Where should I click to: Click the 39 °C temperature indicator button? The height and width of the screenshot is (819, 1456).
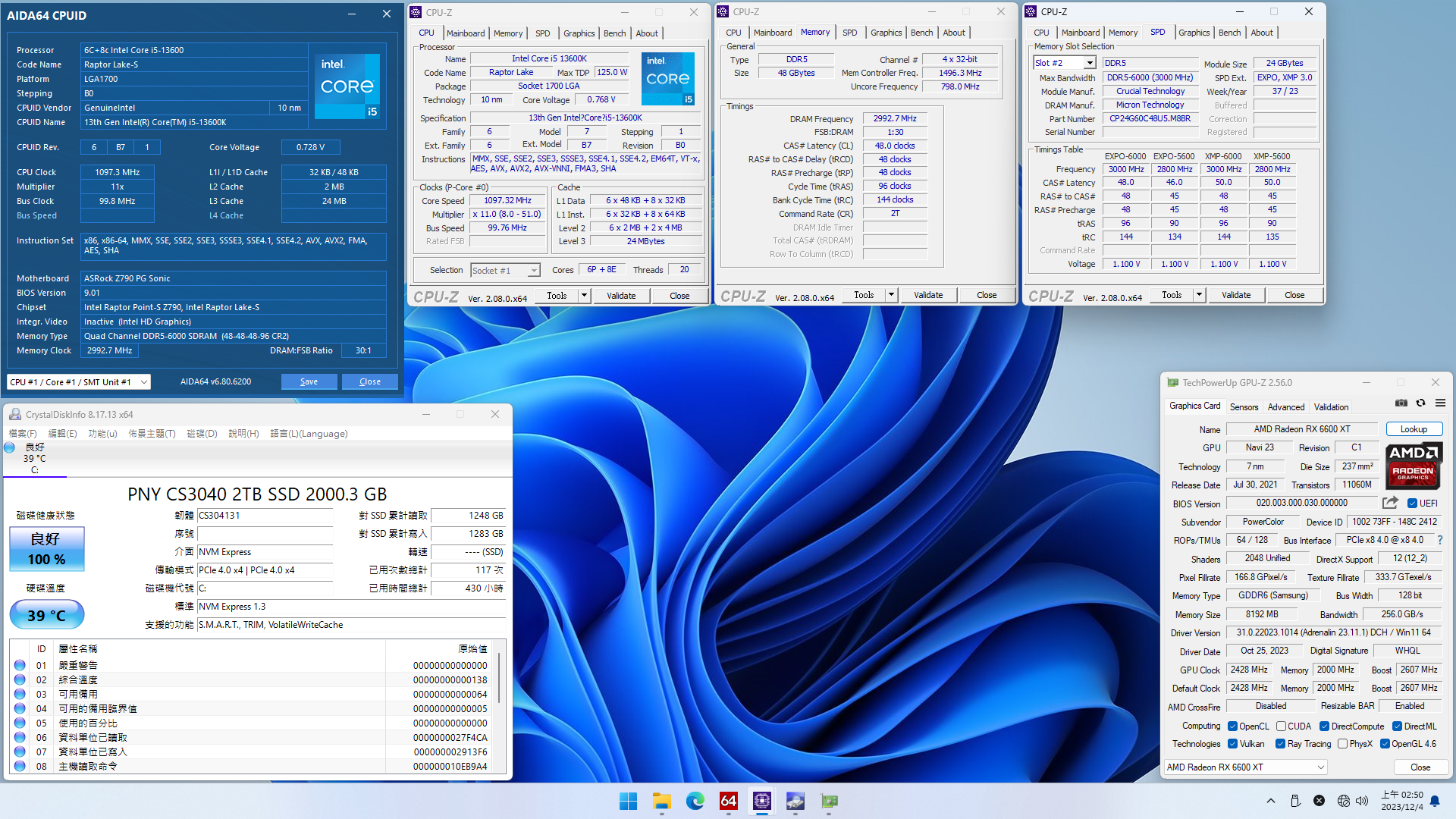tap(46, 615)
